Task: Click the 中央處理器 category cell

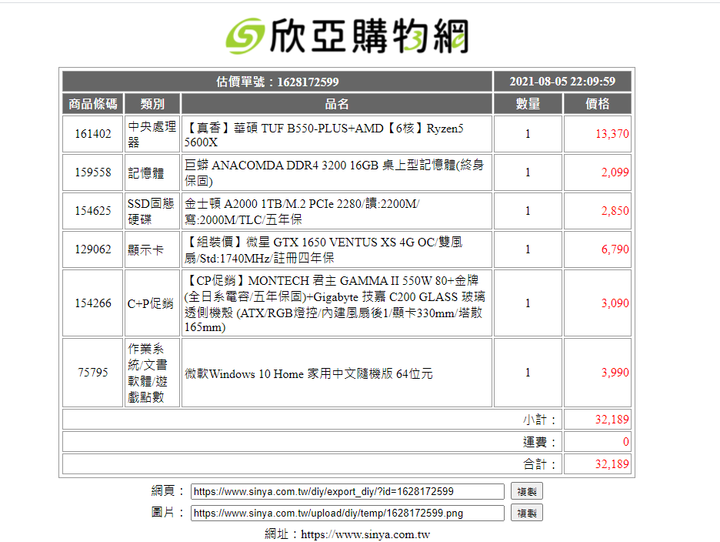Action: coord(152,134)
